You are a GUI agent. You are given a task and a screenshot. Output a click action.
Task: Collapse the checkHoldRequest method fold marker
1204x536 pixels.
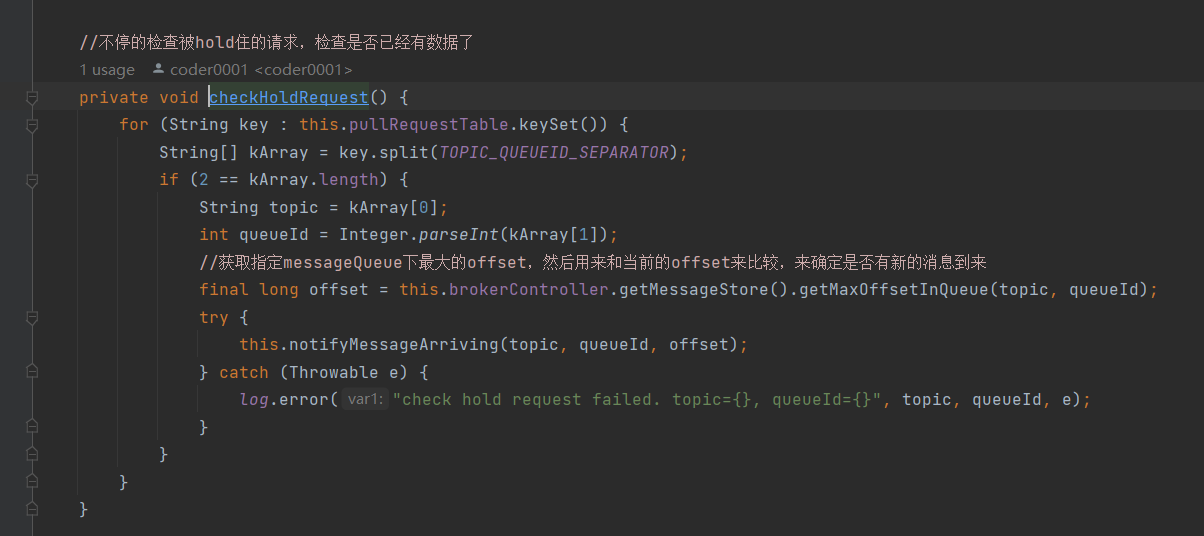pos(32,97)
